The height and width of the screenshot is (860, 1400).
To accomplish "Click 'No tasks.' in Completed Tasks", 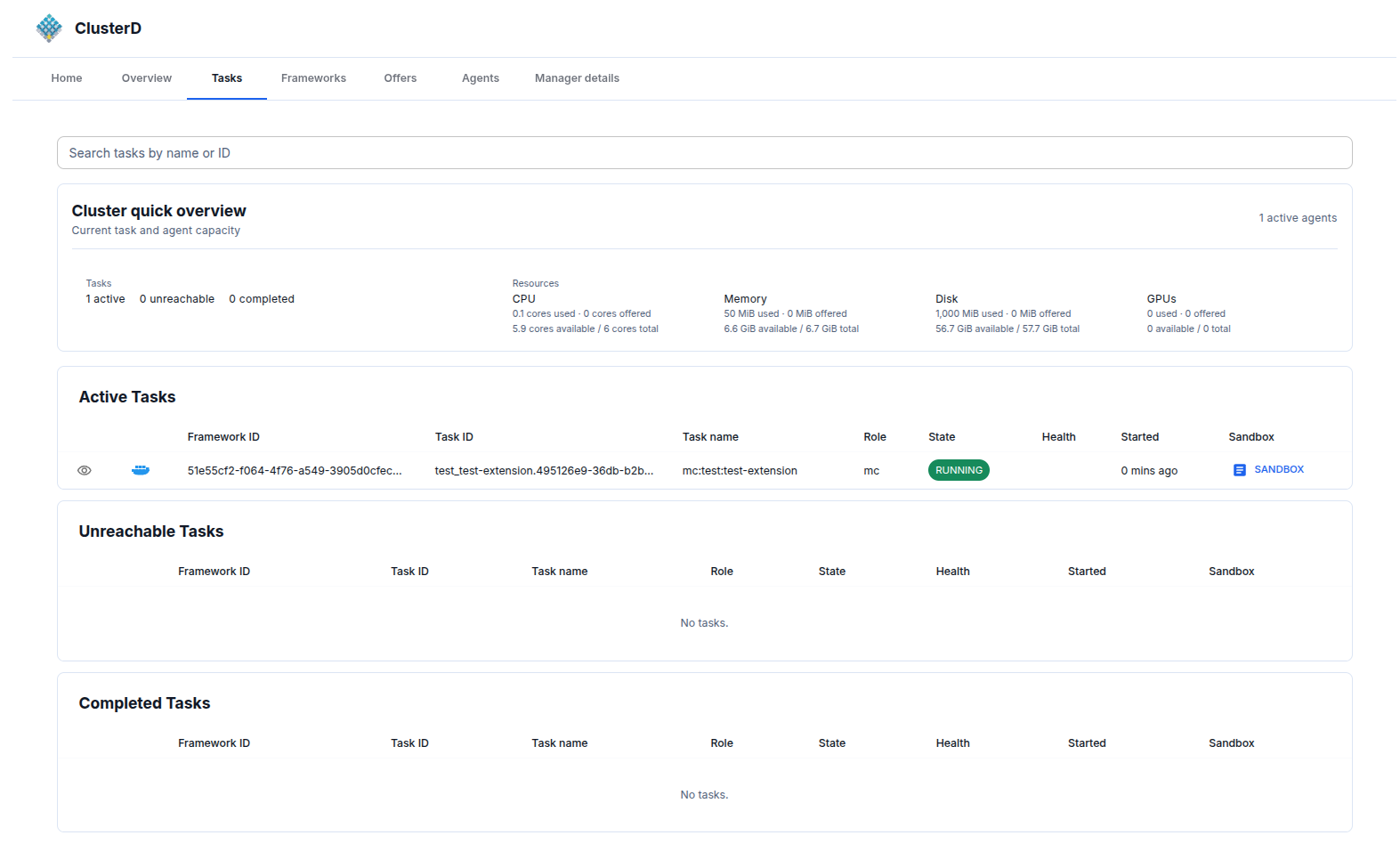I will (704, 795).
